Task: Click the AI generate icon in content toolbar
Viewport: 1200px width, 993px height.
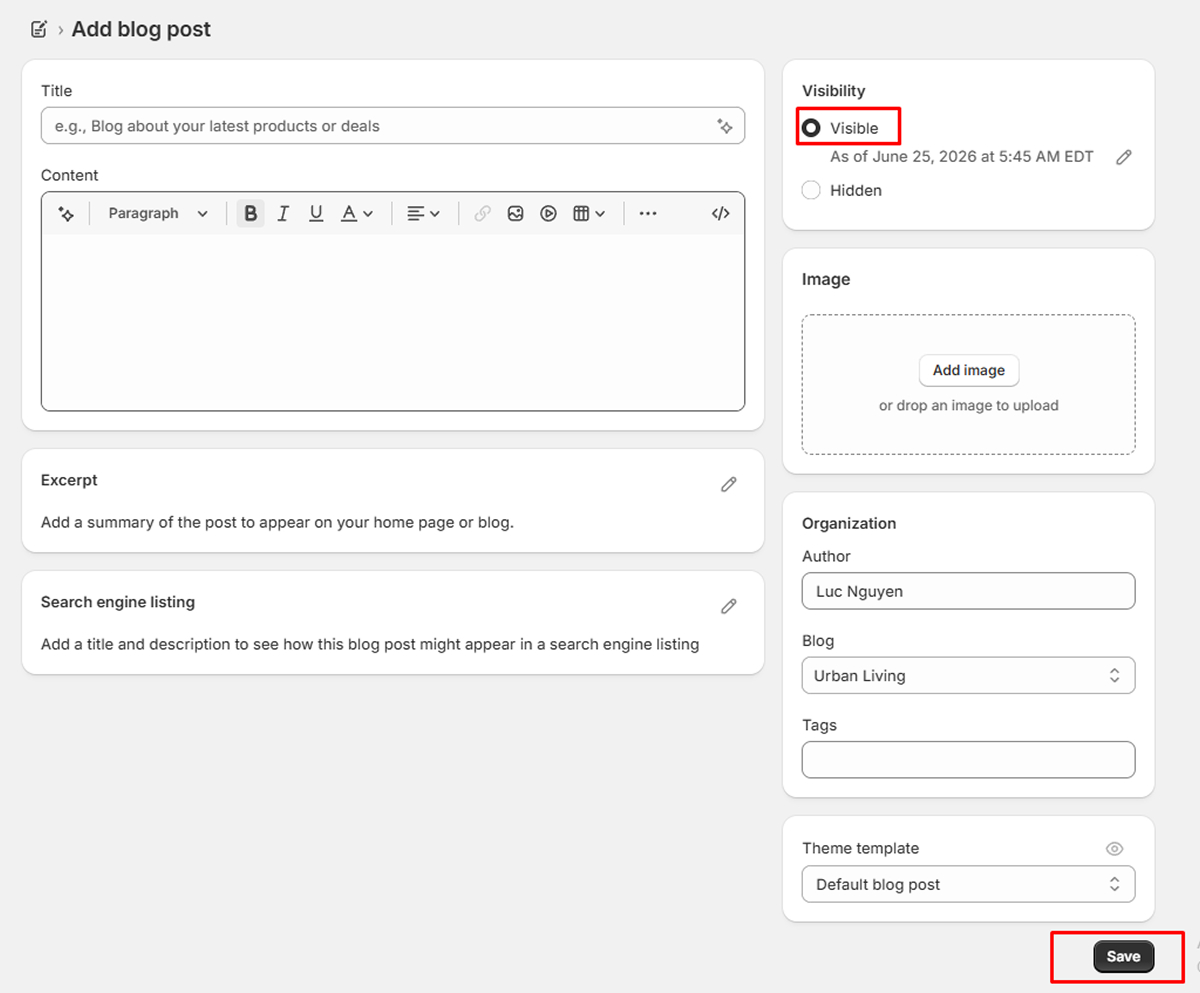Action: [66, 213]
